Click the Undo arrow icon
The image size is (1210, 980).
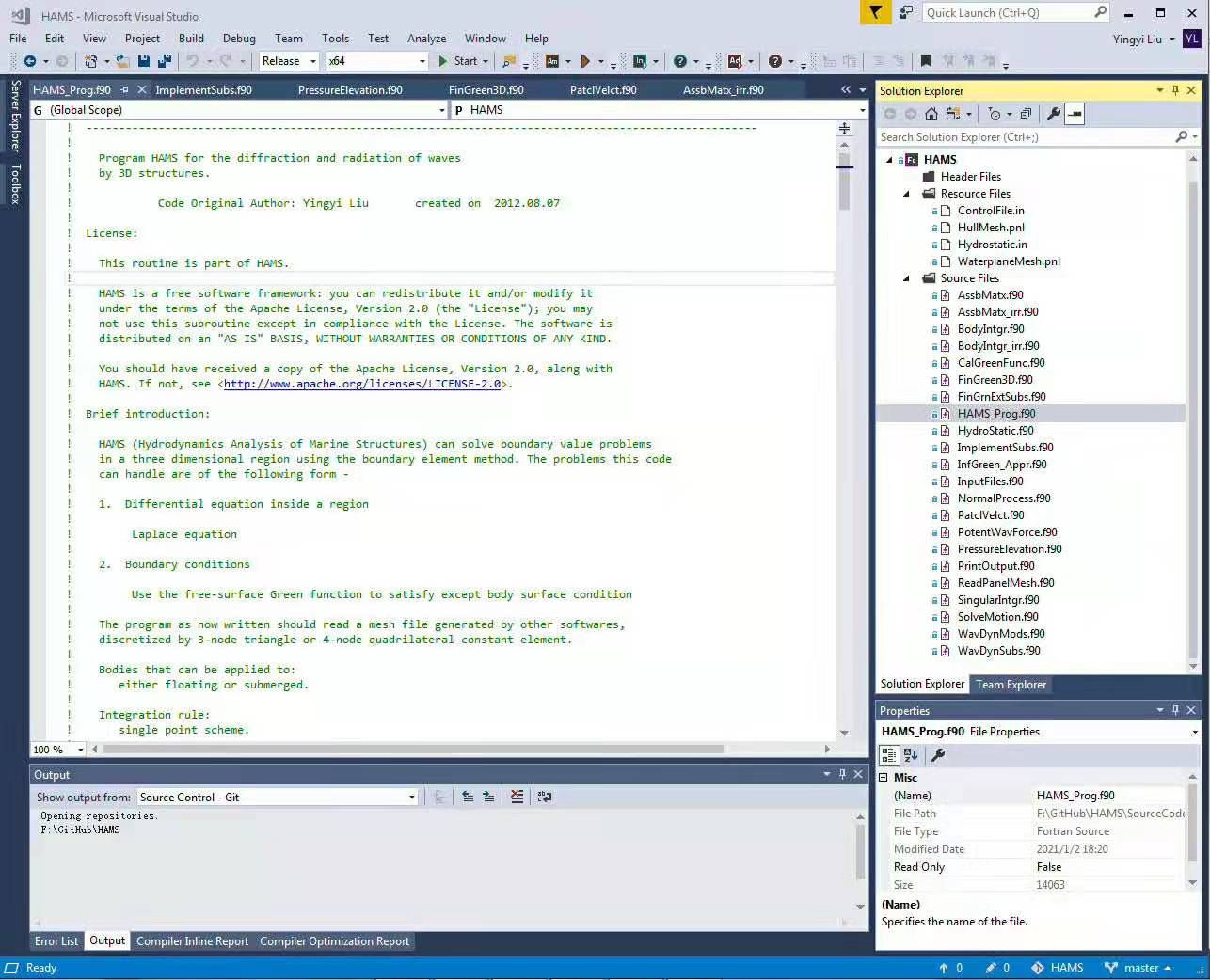(x=192, y=61)
